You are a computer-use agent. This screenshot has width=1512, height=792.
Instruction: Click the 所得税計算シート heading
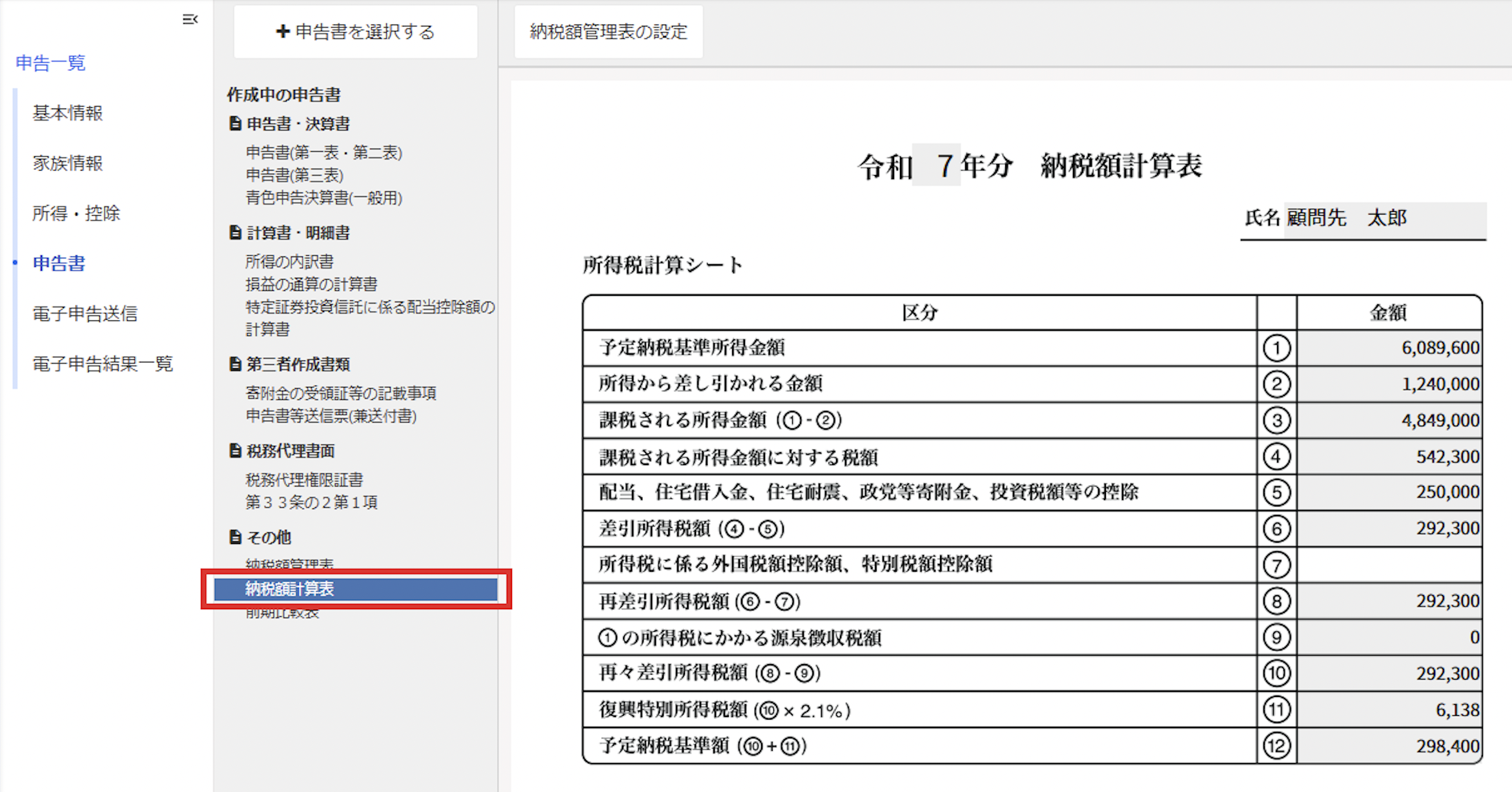click(663, 266)
